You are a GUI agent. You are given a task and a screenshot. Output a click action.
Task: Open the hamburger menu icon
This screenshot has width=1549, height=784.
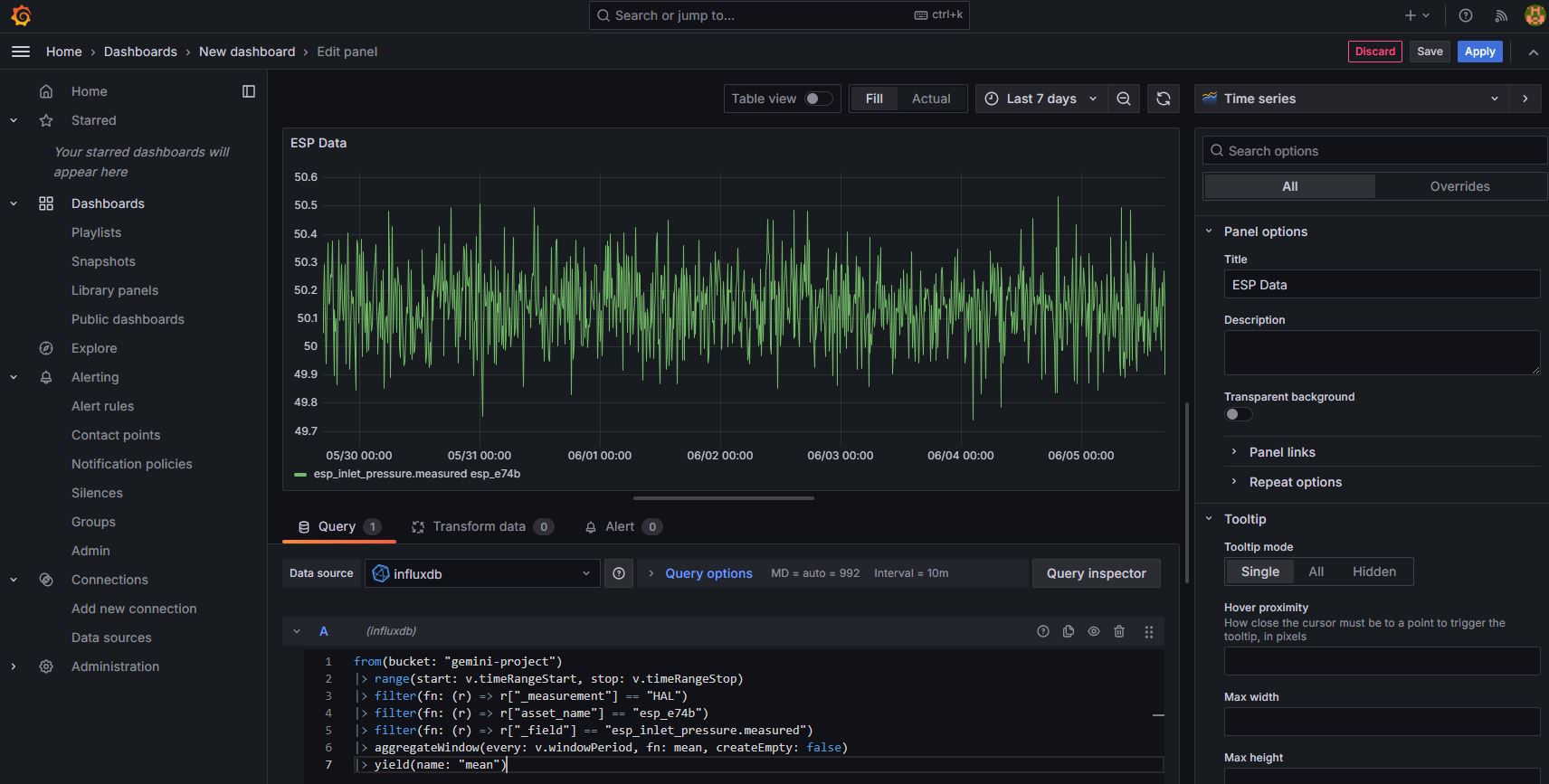21,52
